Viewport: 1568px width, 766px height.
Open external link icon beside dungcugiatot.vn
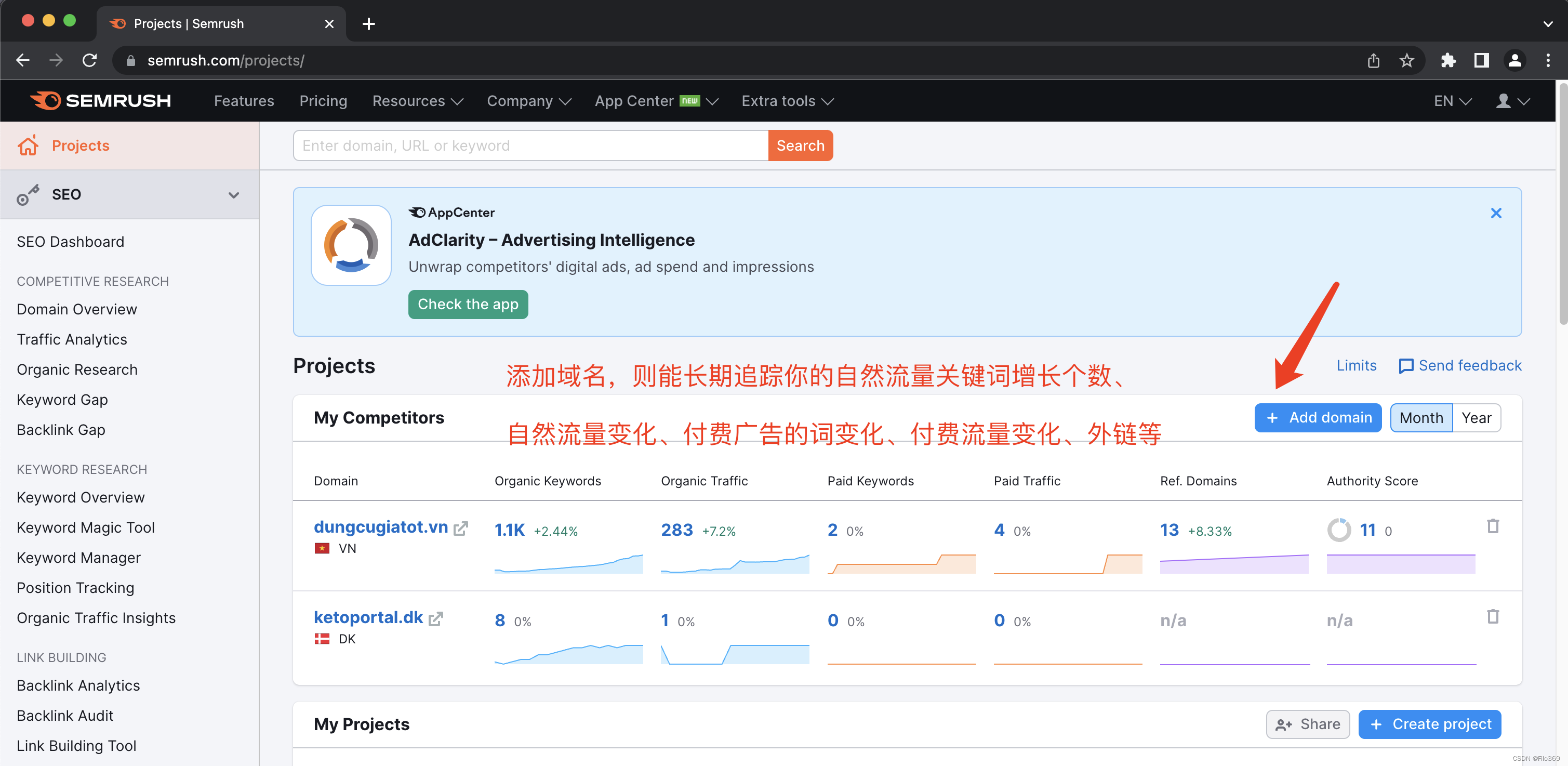(x=461, y=528)
